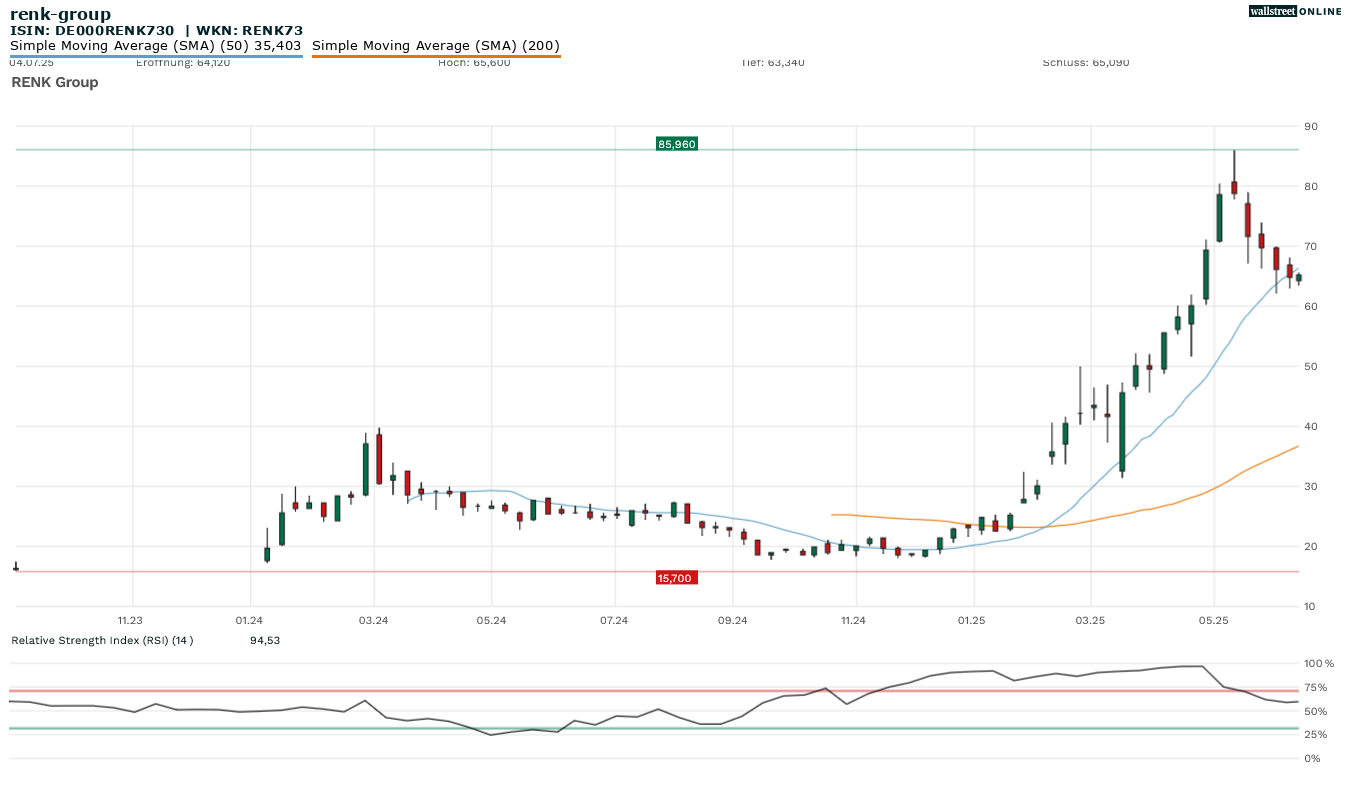Click the large red candlestick at 03.24
Screen dimensions: 1349x786
(379, 458)
